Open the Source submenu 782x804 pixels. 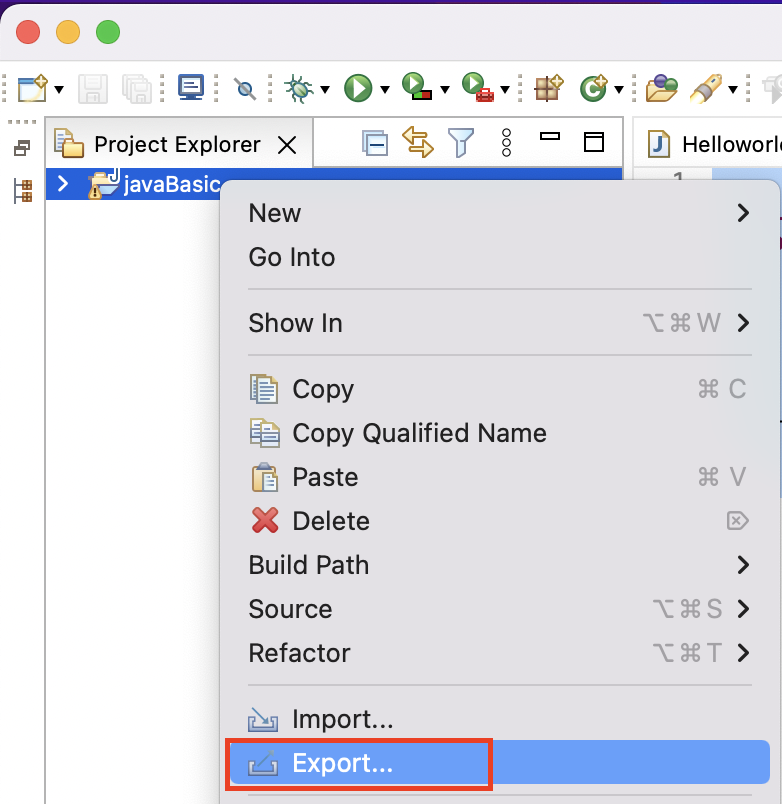point(500,609)
